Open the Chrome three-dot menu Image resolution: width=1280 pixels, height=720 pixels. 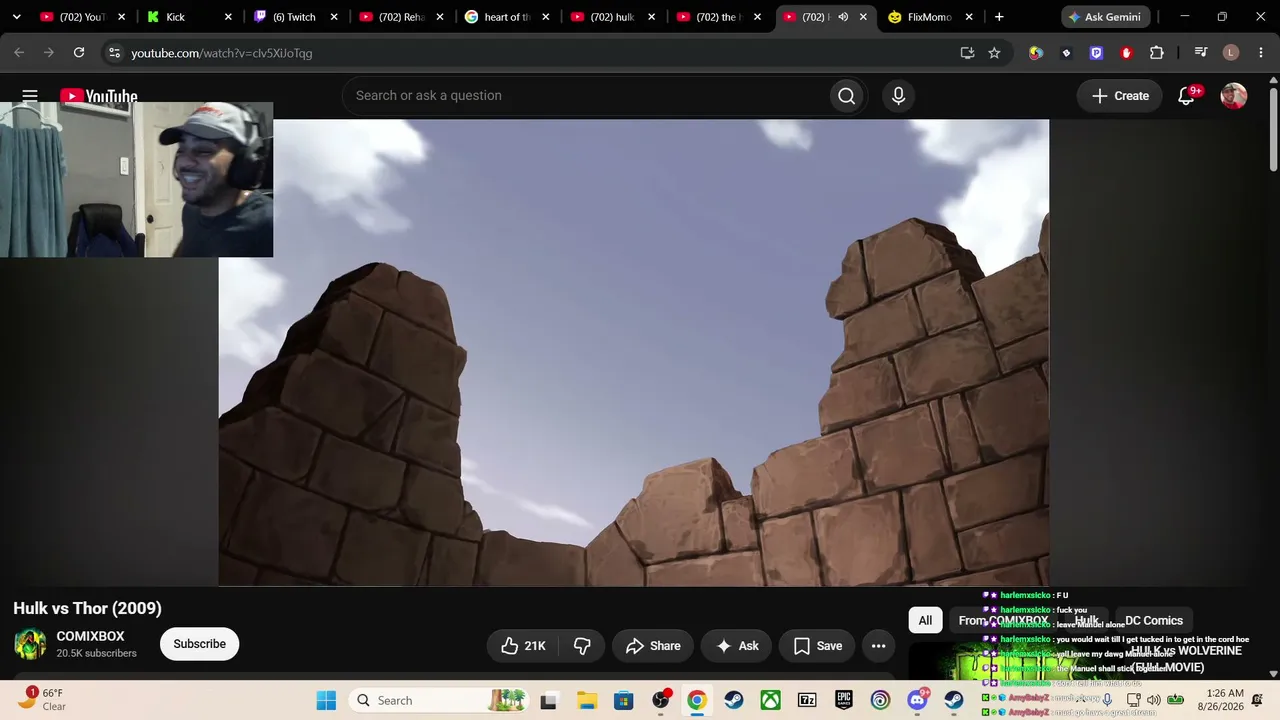pos(1260,53)
